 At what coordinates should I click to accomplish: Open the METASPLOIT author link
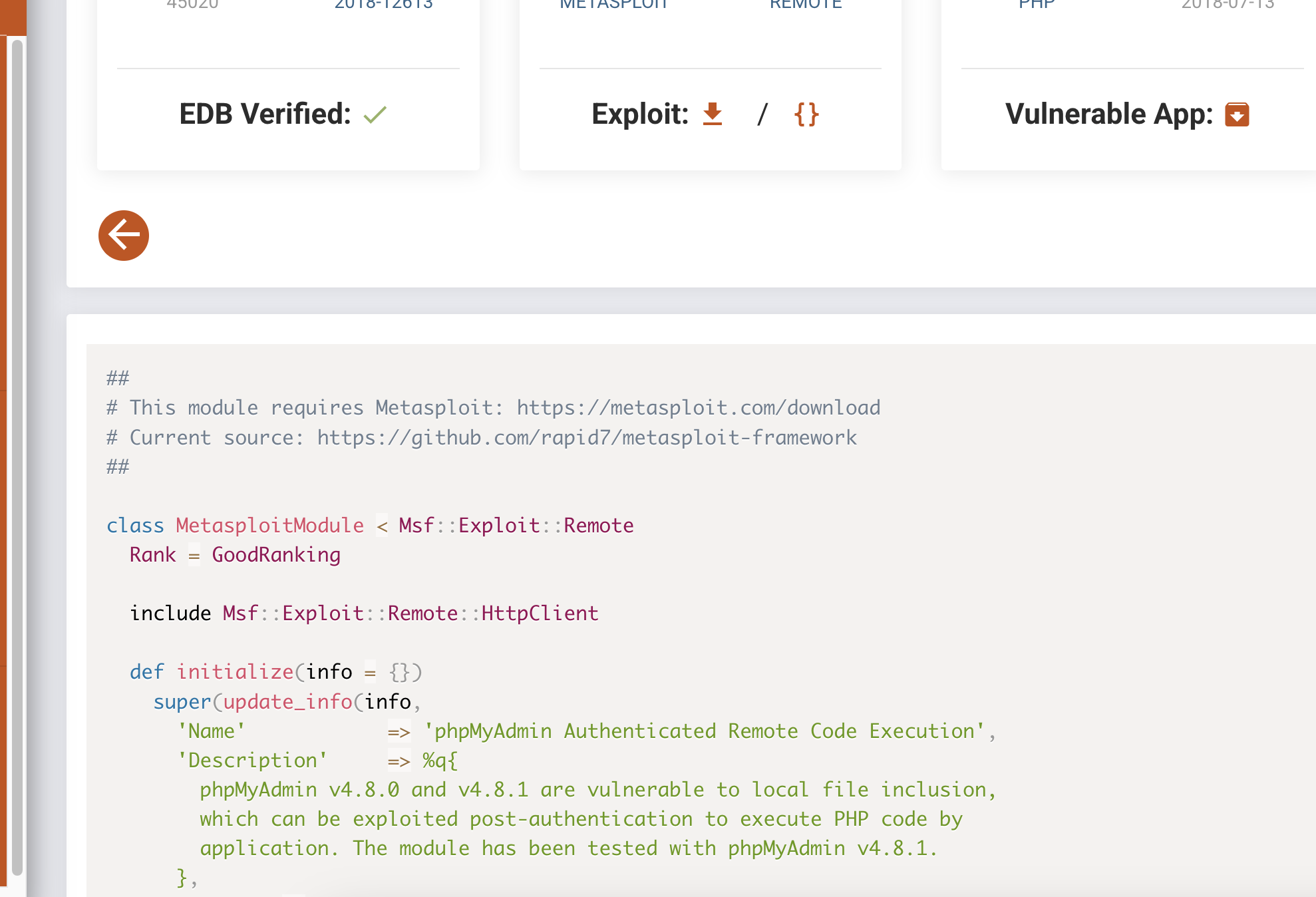point(613,5)
